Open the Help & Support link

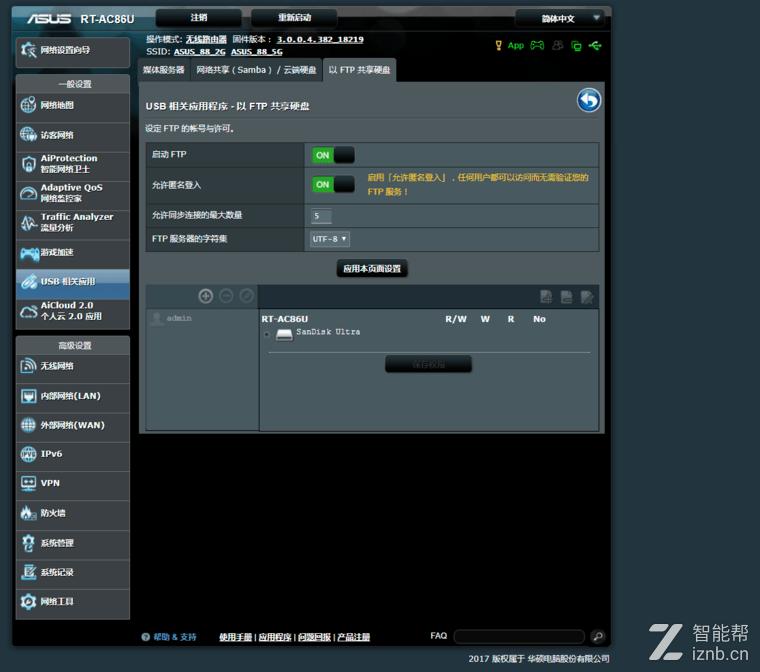pyautogui.click(x=169, y=637)
